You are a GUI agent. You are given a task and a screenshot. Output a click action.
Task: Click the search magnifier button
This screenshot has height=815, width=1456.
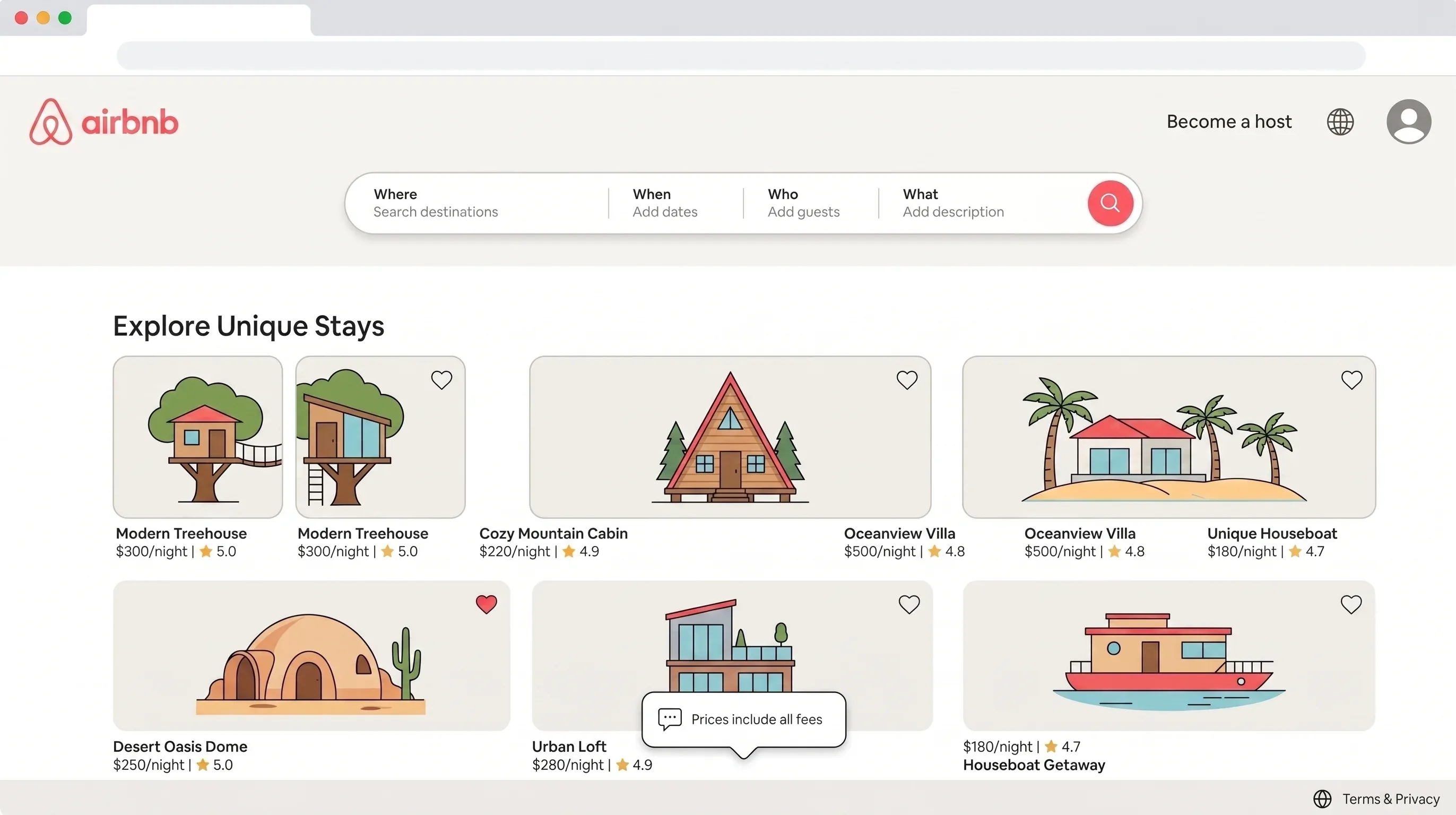[x=1110, y=203]
